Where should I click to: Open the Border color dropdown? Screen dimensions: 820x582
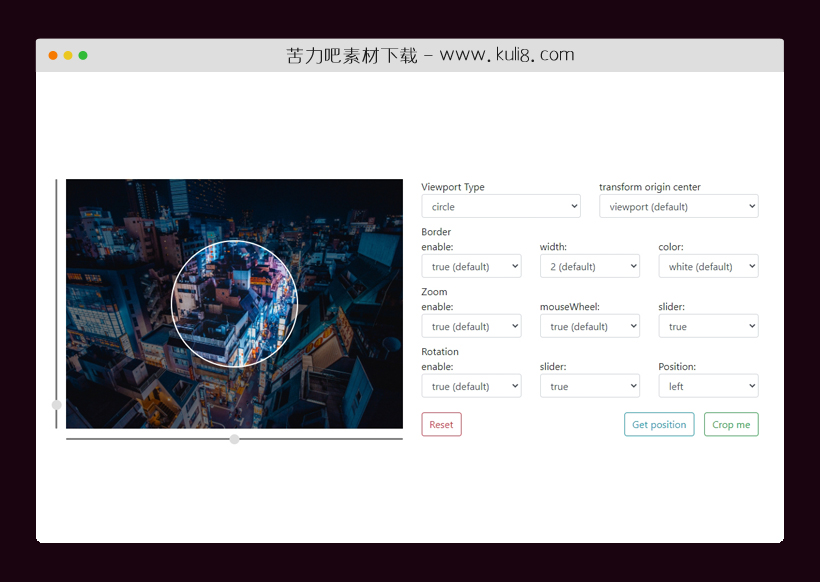click(x=708, y=266)
